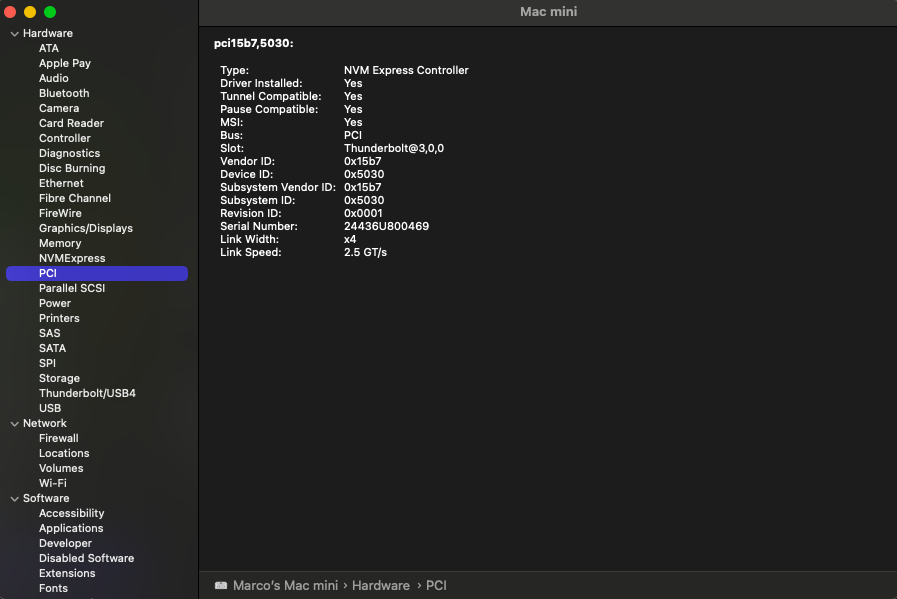Click the Software section label
The width and height of the screenshot is (897, 599).
[x=46, y=498]
